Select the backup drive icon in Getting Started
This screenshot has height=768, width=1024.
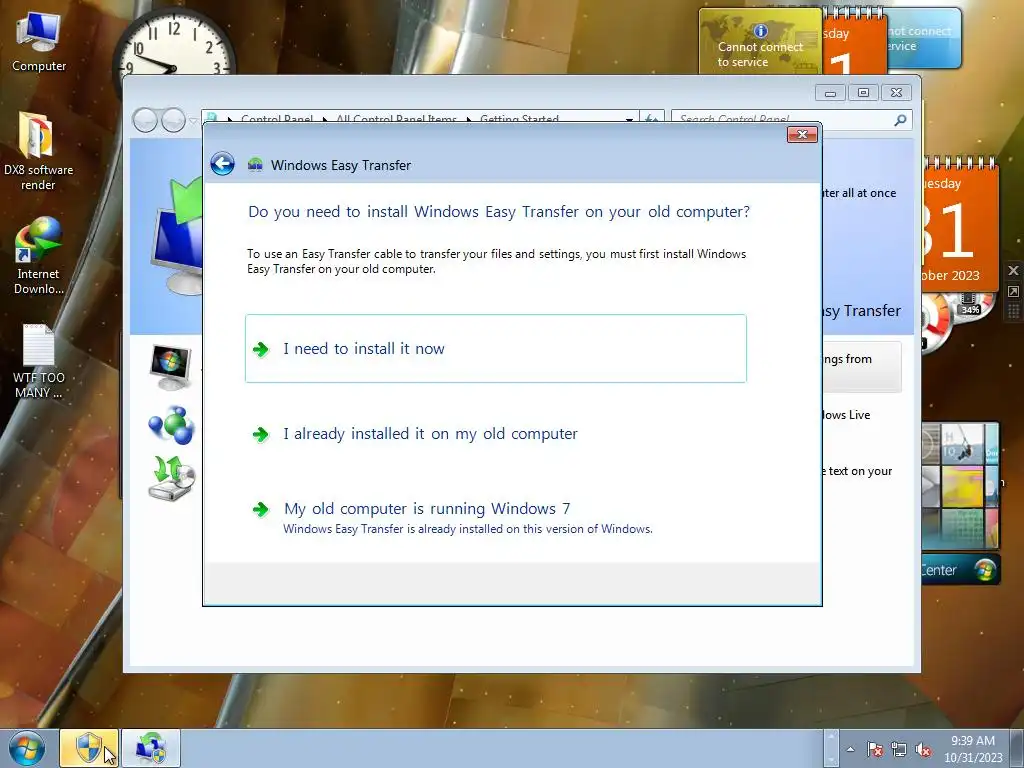point(171,478)
